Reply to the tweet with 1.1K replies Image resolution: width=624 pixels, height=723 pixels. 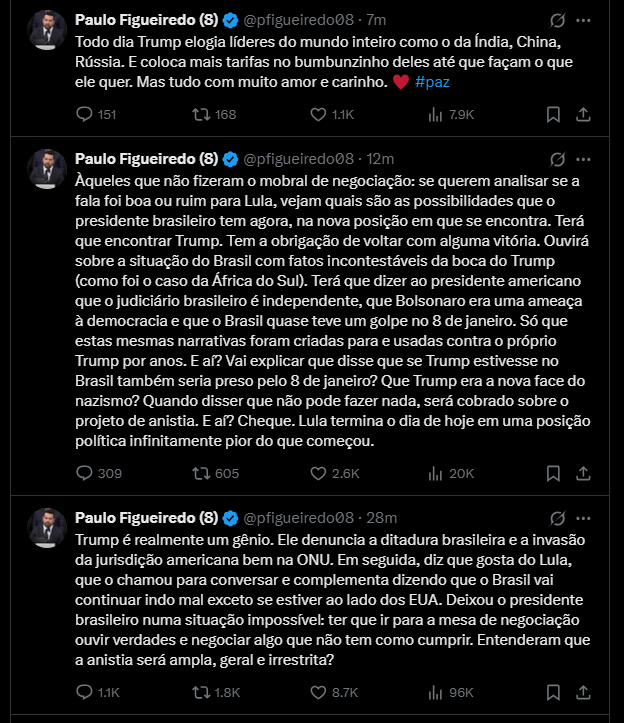point(84,691)
